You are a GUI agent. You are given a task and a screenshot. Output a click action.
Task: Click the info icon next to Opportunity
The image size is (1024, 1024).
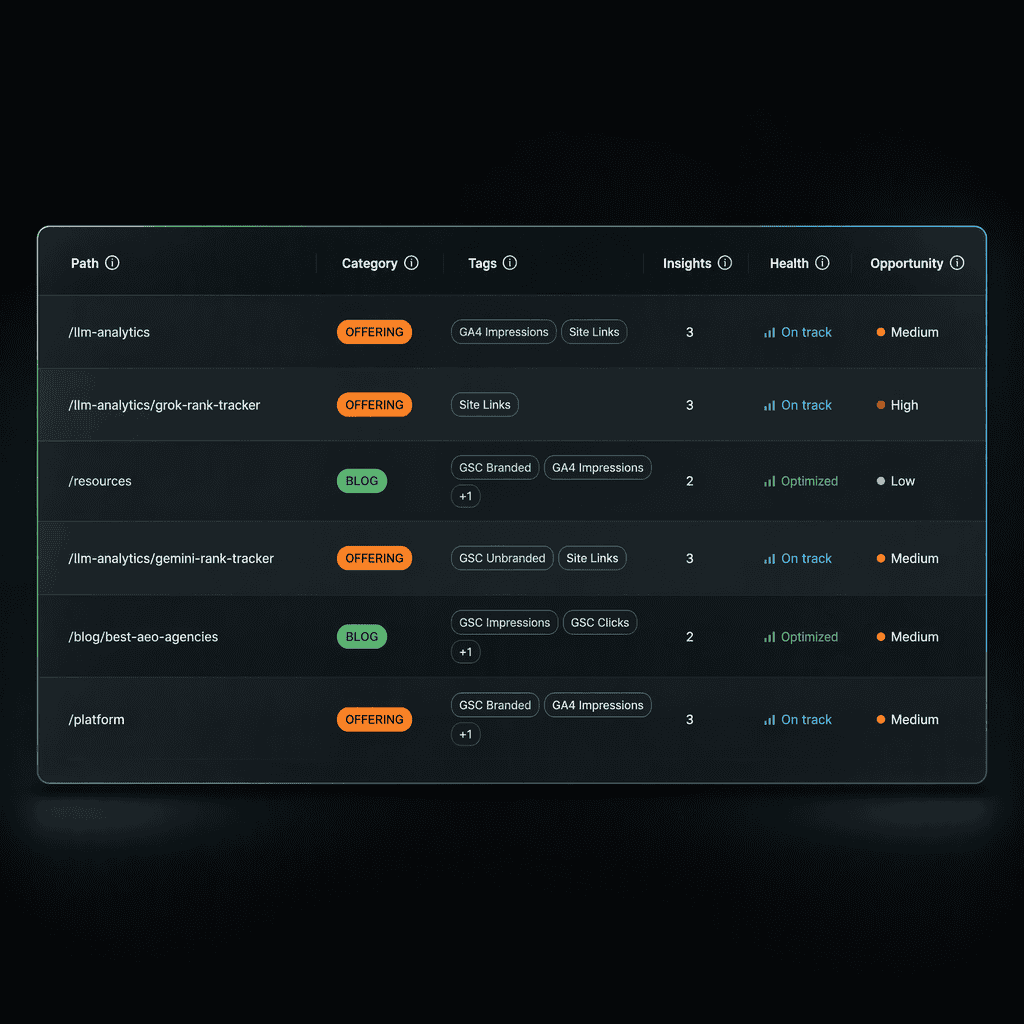click(x=957, y=263)
